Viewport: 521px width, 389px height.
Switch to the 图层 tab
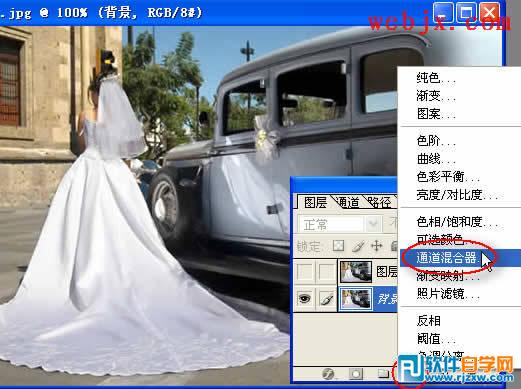(x=315, y=202)
